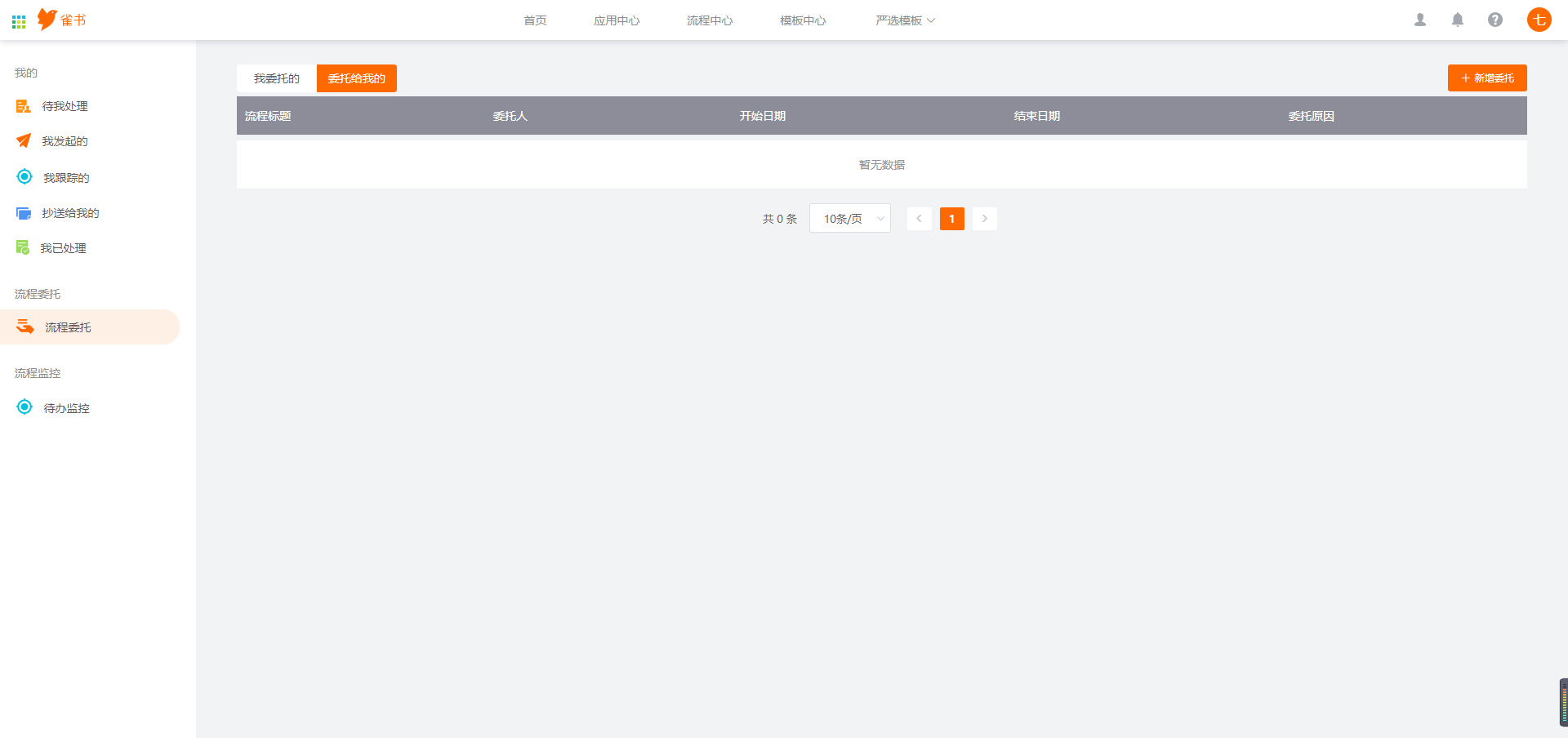
Task: Click the 流程委托 hand icon
Action: pos(25,327)
